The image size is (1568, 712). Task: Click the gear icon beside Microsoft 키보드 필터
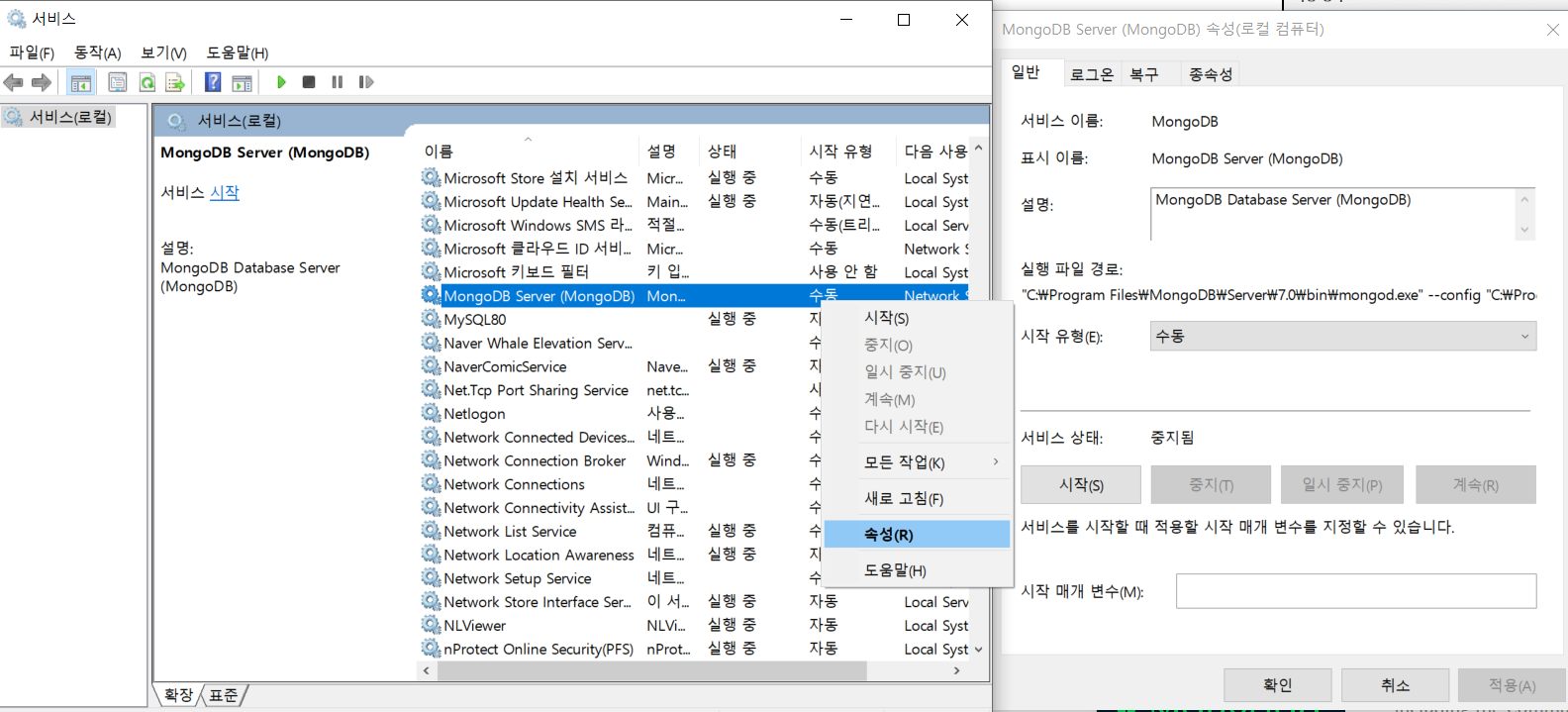tap(431, 271)
